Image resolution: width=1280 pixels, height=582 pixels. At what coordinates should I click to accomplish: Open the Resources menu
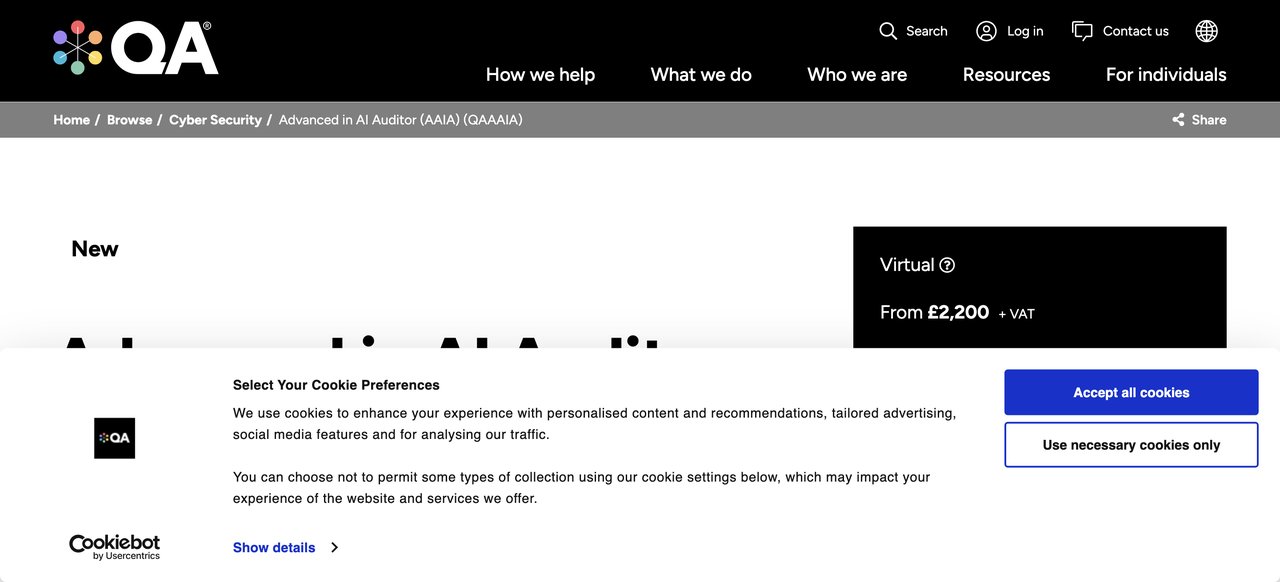click(1006, 75)
